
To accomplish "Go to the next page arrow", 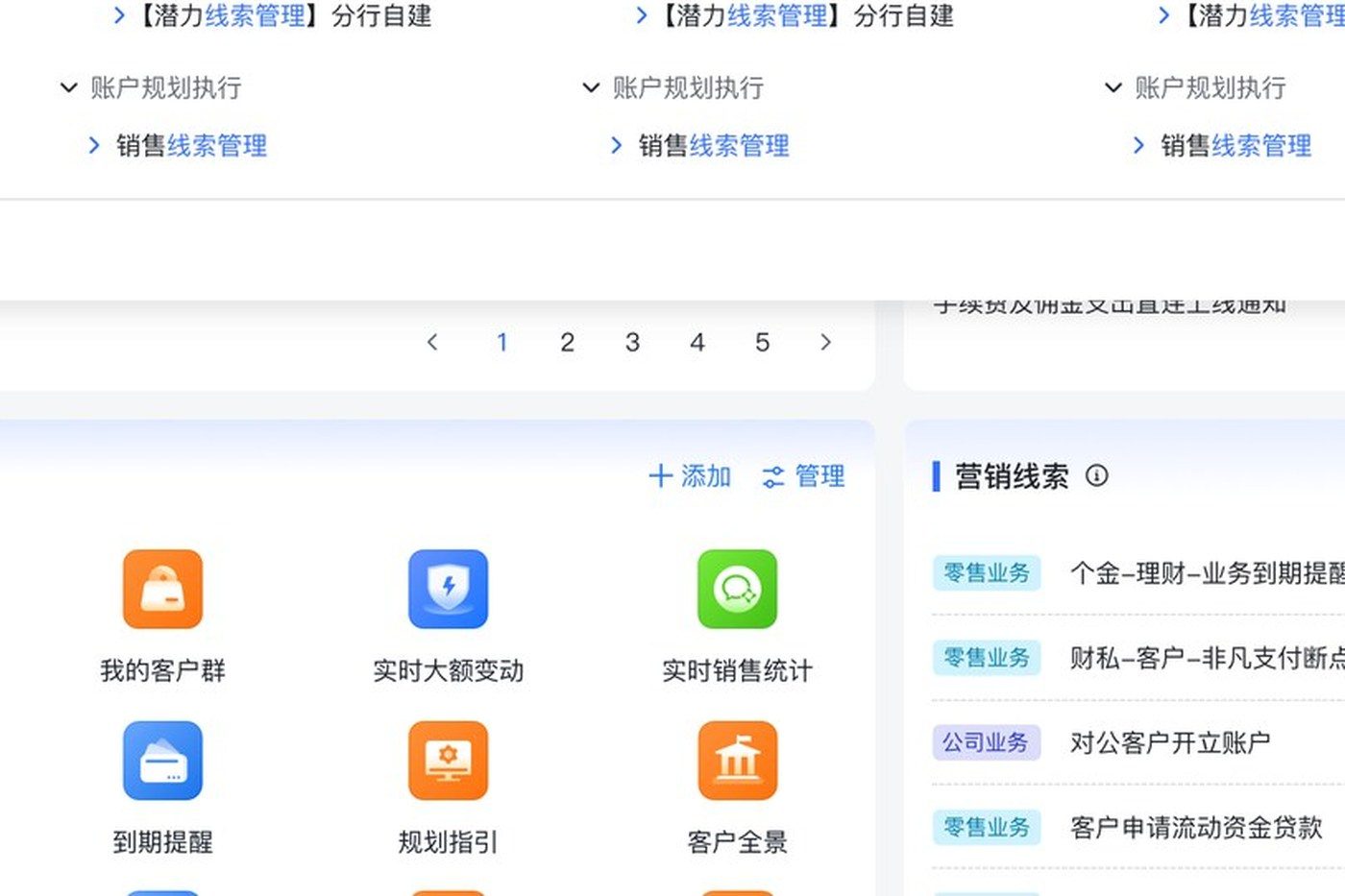I will pos(825,342).
